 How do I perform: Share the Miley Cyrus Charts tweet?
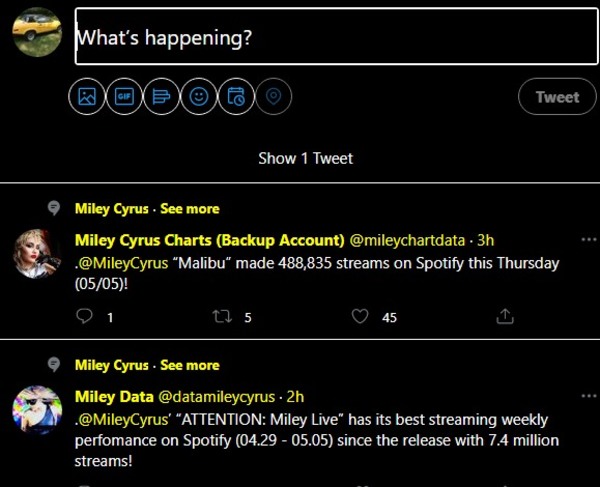(x=505, y=317)
